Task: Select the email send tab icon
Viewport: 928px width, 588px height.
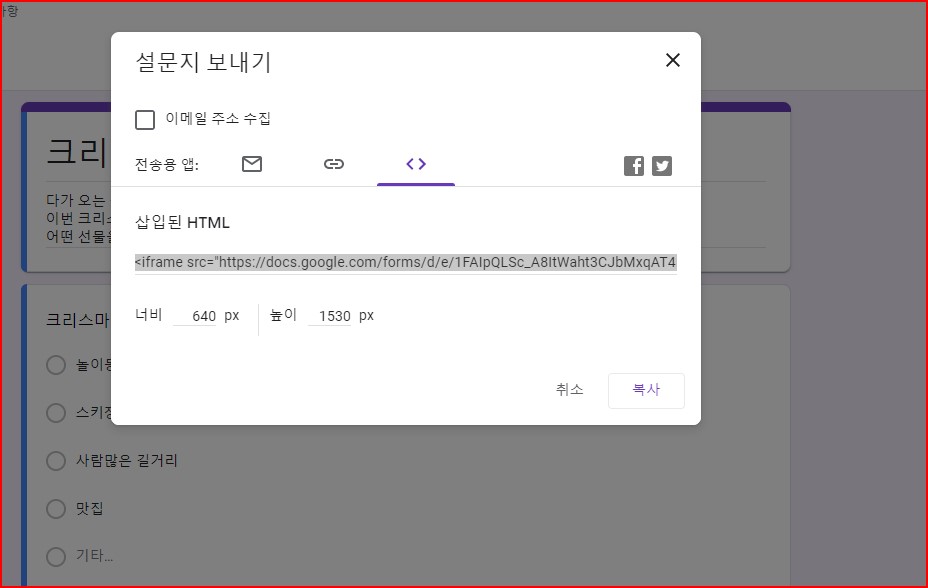Action: click(x=252, y=164)
